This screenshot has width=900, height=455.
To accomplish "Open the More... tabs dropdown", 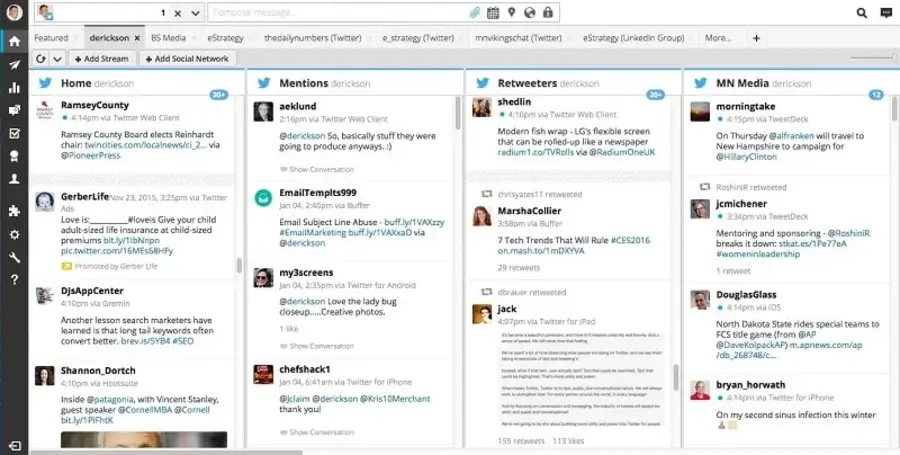I will [x=718, y=38].
